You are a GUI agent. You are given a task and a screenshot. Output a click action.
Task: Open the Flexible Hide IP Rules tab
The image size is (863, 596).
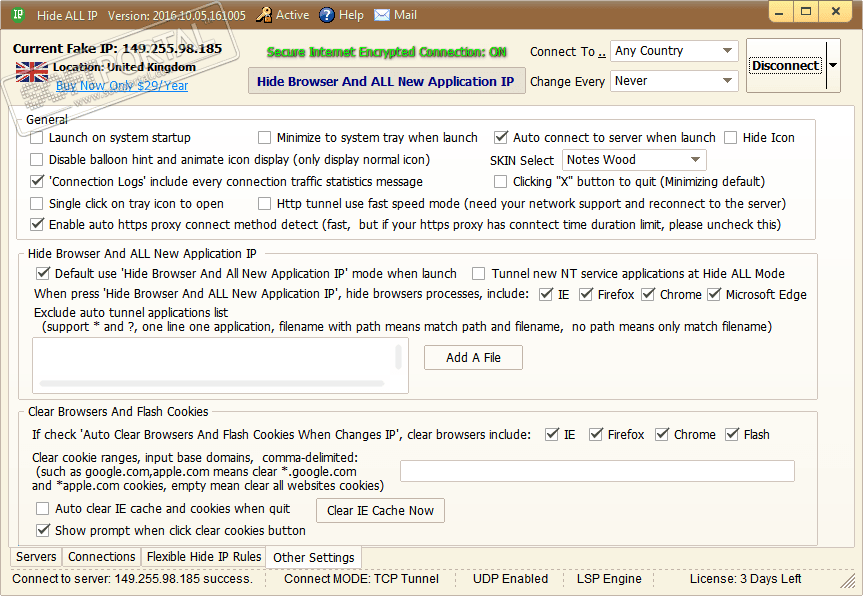coord(204,556)
